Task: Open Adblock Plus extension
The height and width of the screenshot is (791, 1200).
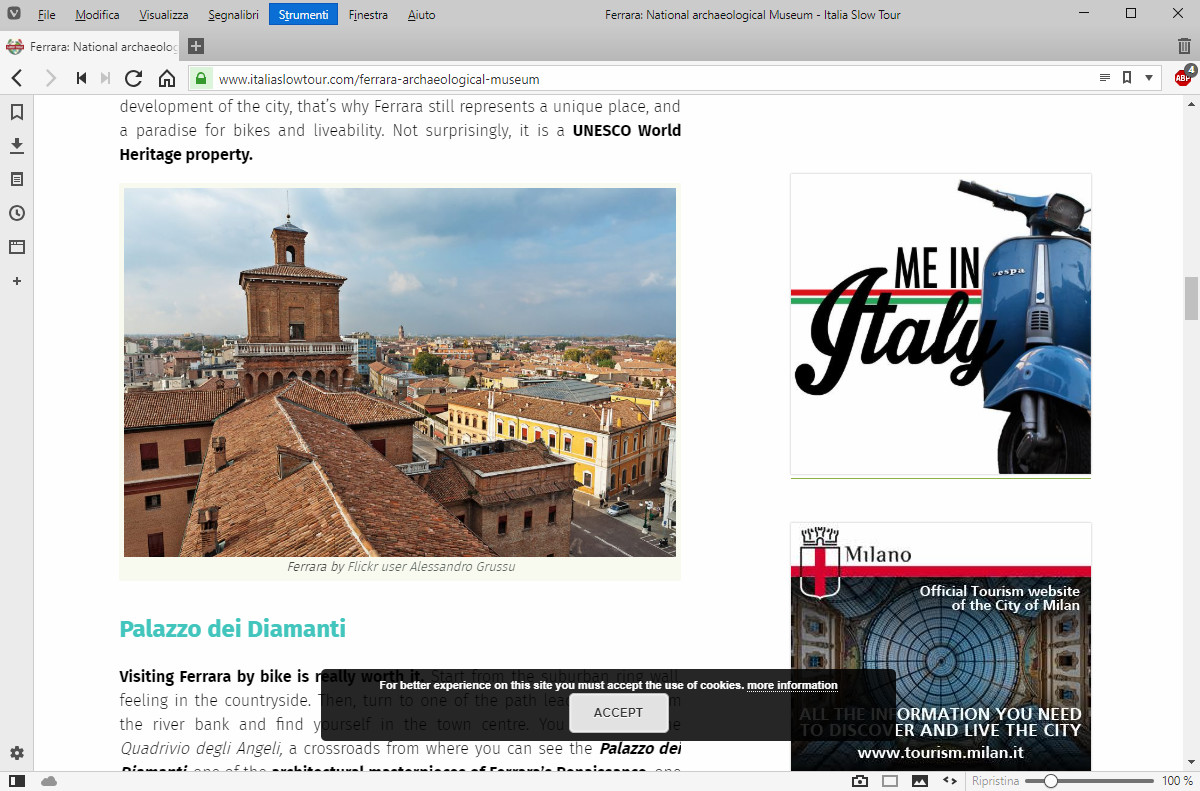Action: 1184,77
